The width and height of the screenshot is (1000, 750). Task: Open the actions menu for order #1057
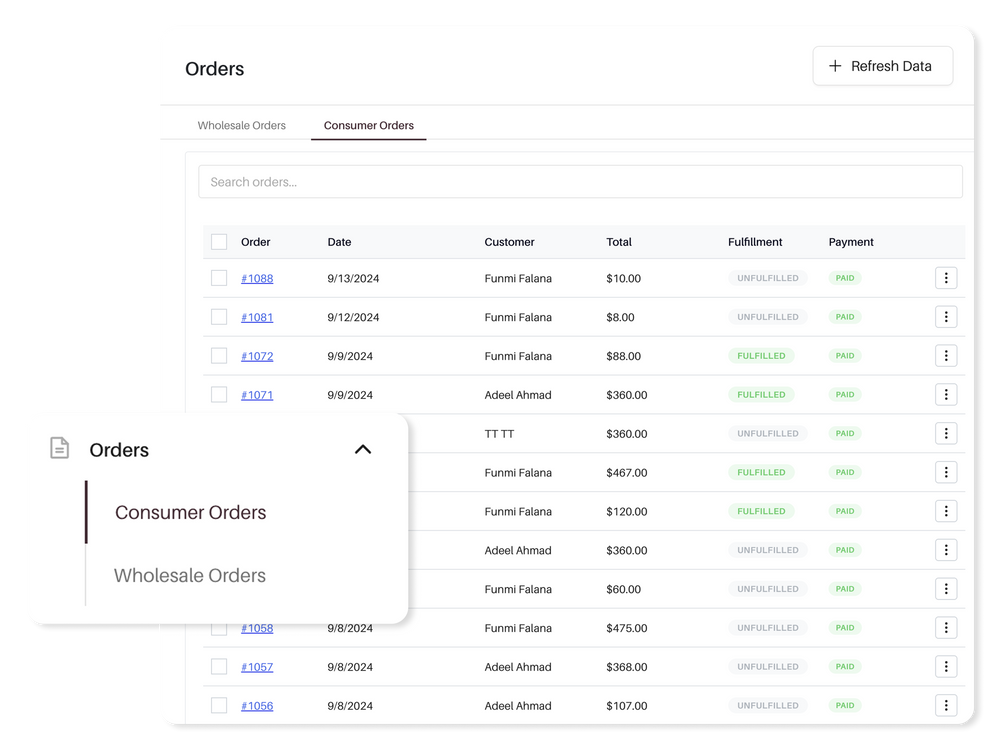click(945, 667)
